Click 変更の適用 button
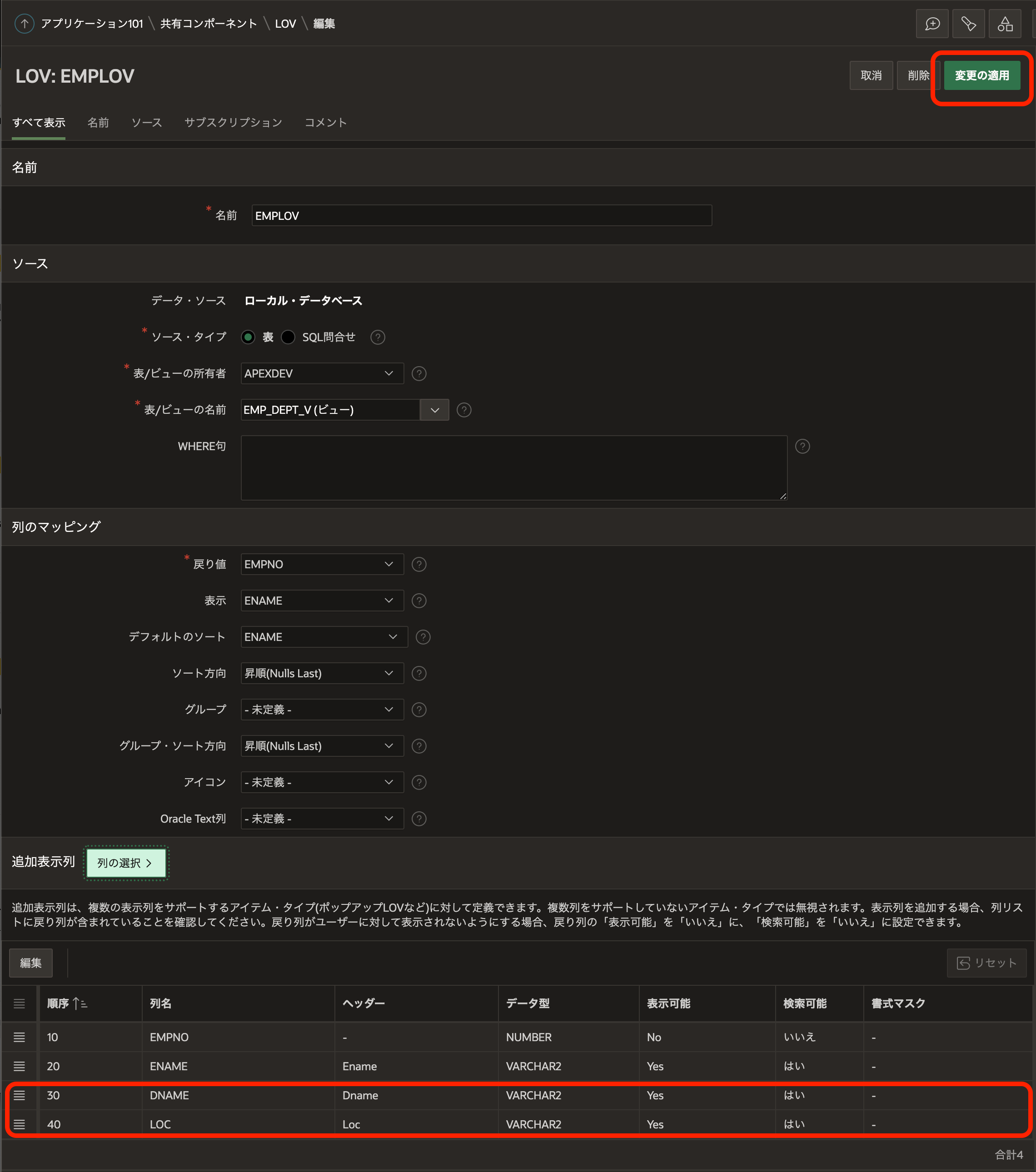Image resolution: width=1036 pixels, height=1172 pixels. click(x=981, y=75)
